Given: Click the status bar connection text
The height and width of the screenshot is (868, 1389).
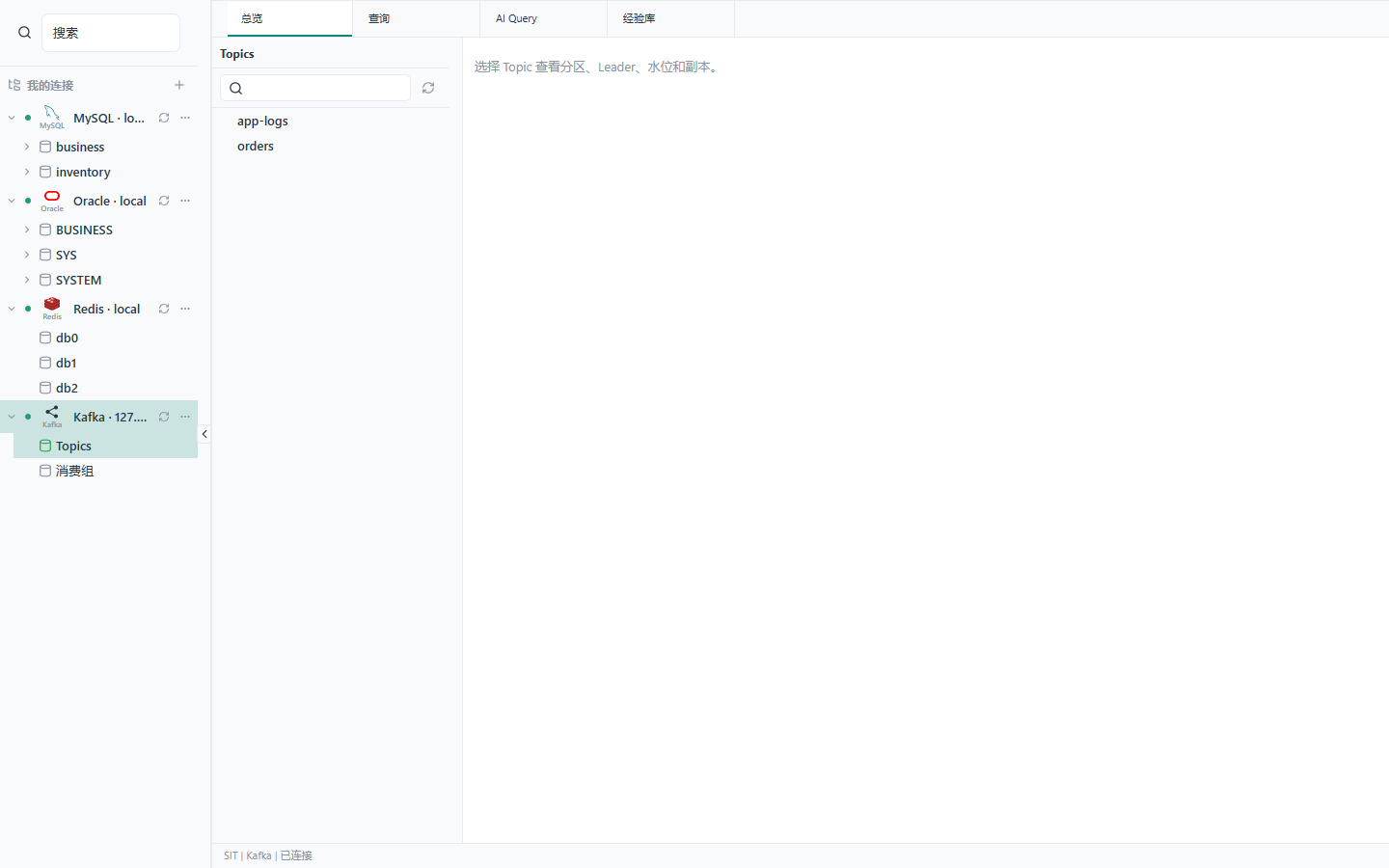Looking at the screenshot, I should point(268,855).
